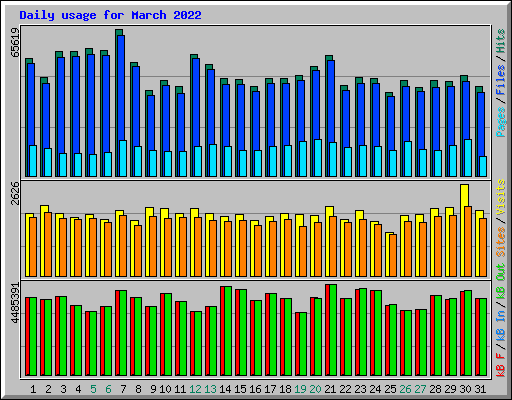
Task: Click the 'Visits' legend word
Action: coord(501,197)
